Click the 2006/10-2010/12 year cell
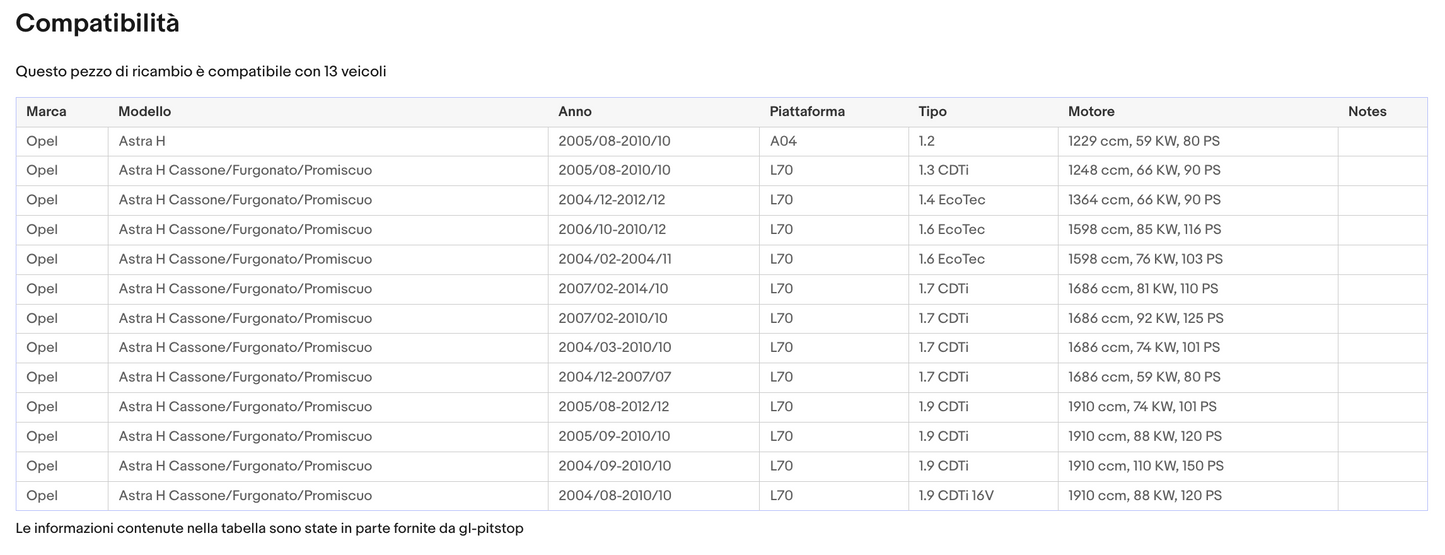Image resolution: width=1445 pixels, height=555 pixels. (x=612, y=230)
